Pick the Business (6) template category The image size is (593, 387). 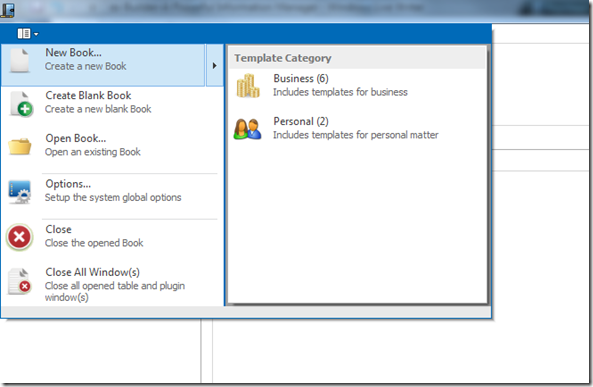[x=357, y=85]
